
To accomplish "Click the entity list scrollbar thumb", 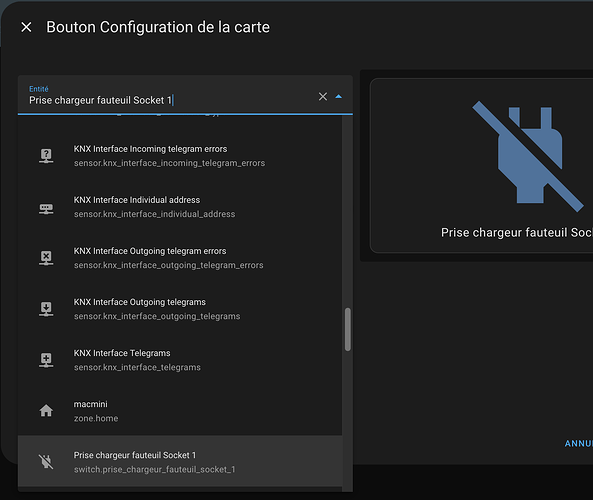I will pyautogui.click(x=348, y=329).
